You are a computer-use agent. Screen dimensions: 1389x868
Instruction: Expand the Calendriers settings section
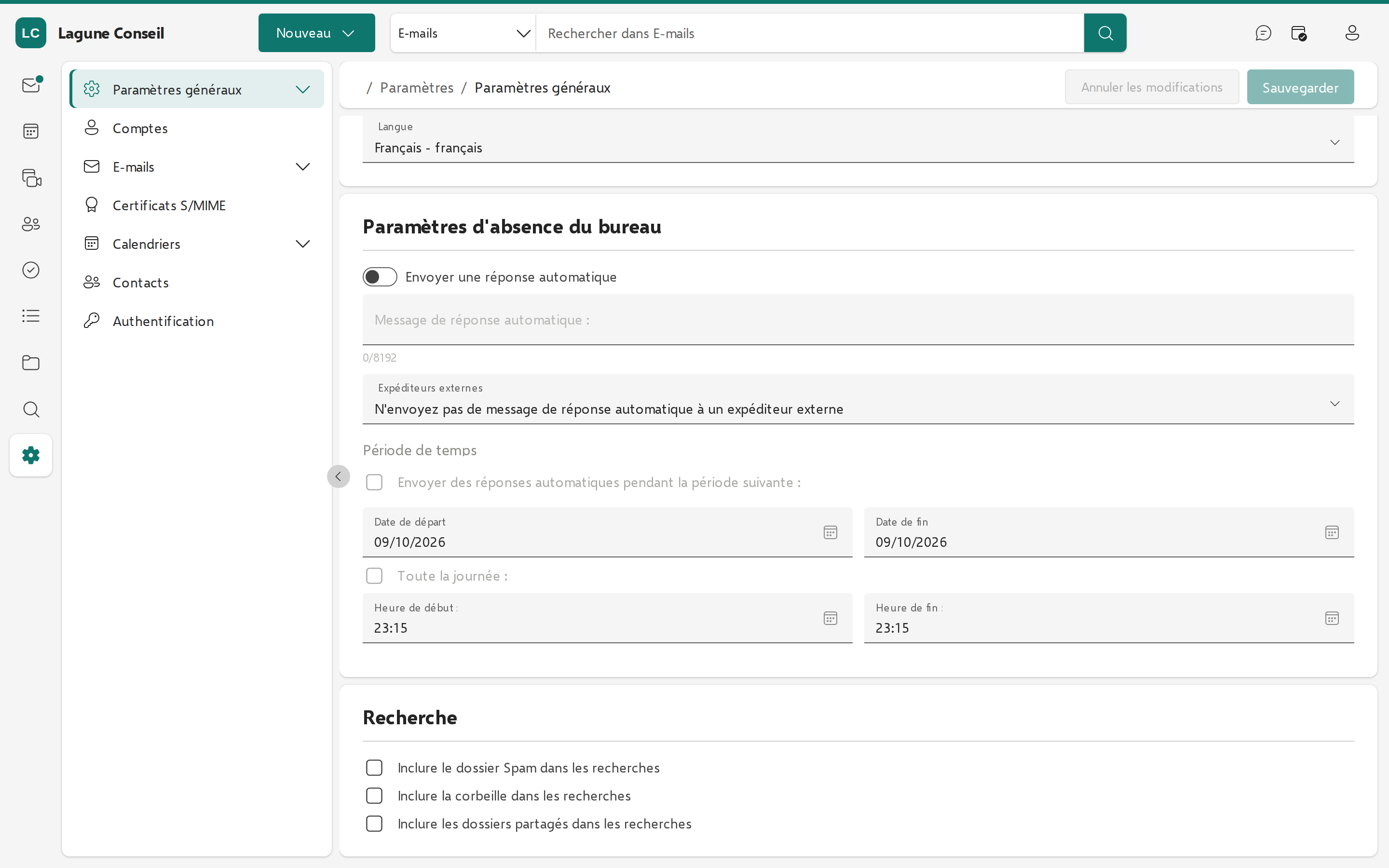click(302, 244)
